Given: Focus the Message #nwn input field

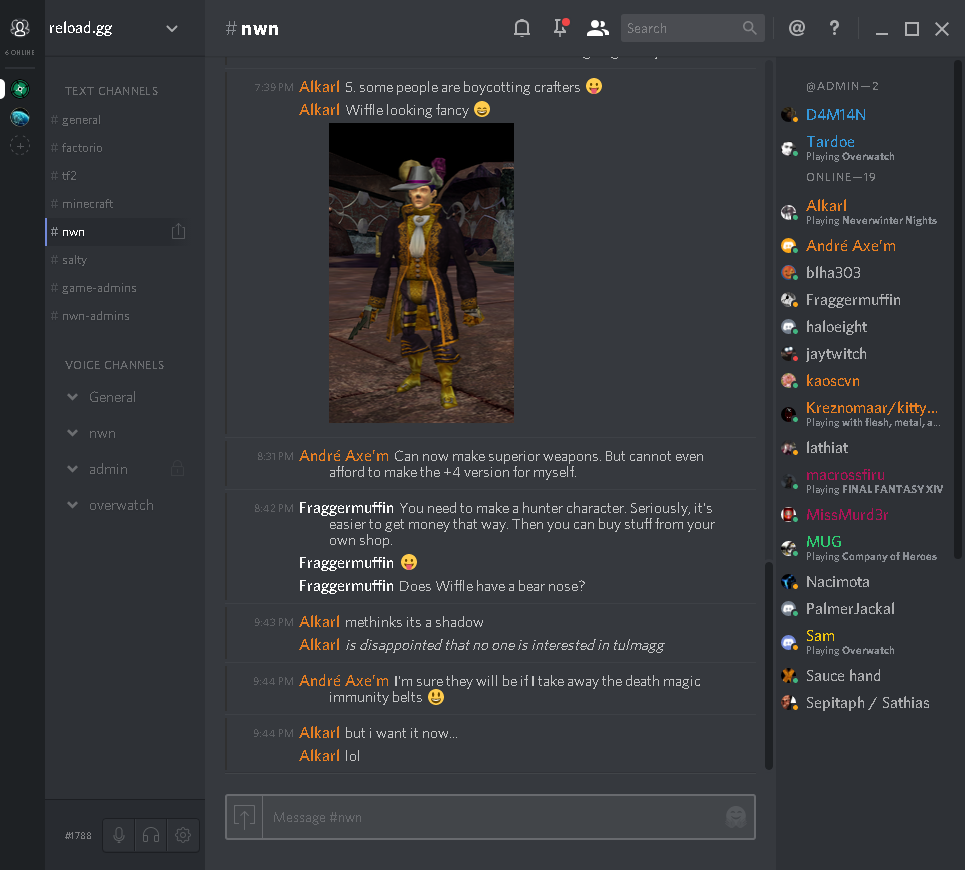Looking at the screenshot, I should [492, 817].
